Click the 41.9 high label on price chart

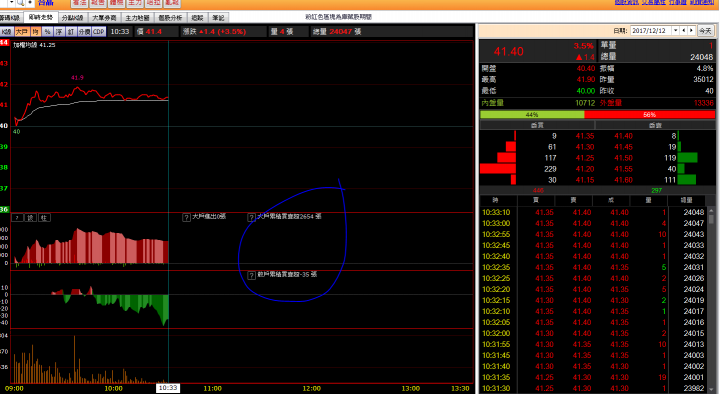[77, 78]
